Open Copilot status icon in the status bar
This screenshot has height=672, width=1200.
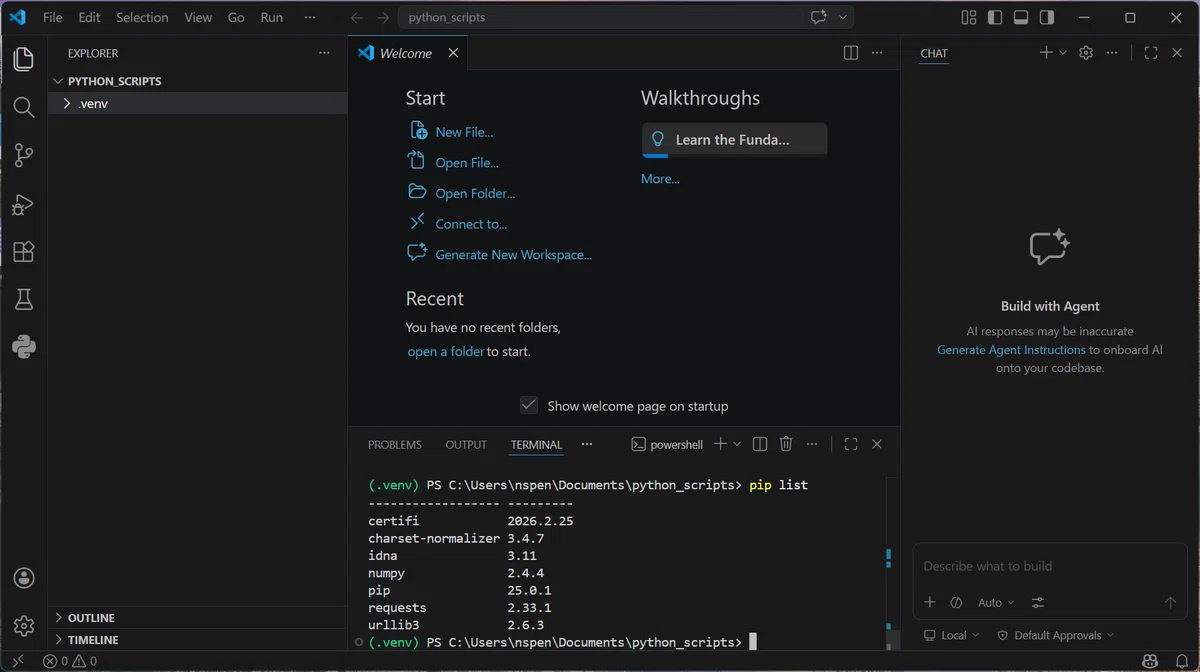1151,661
